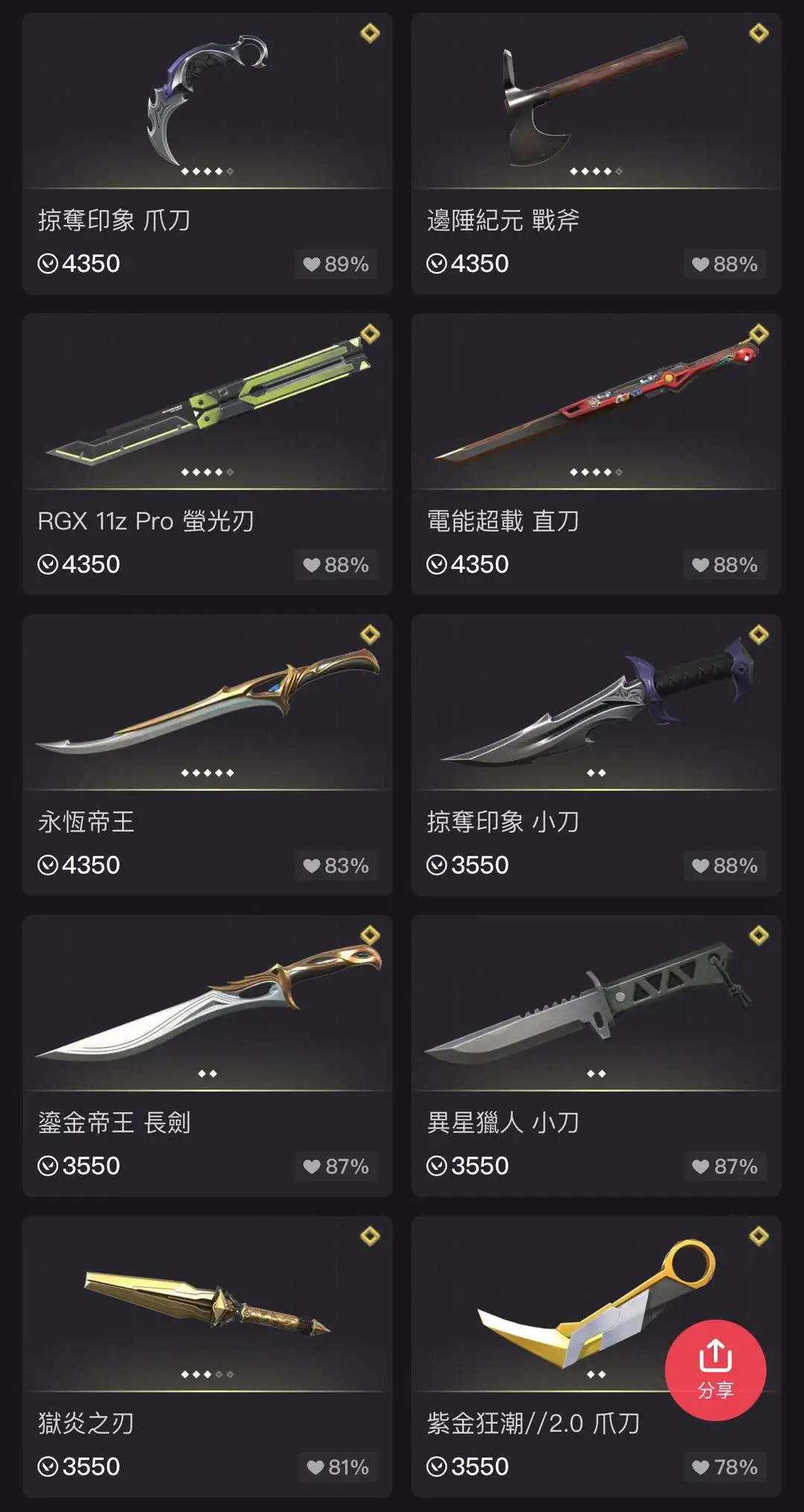Open the 異星獵人 小刀 knife image
This screenshot has width=804, height=1512.
coord(588,1002)
